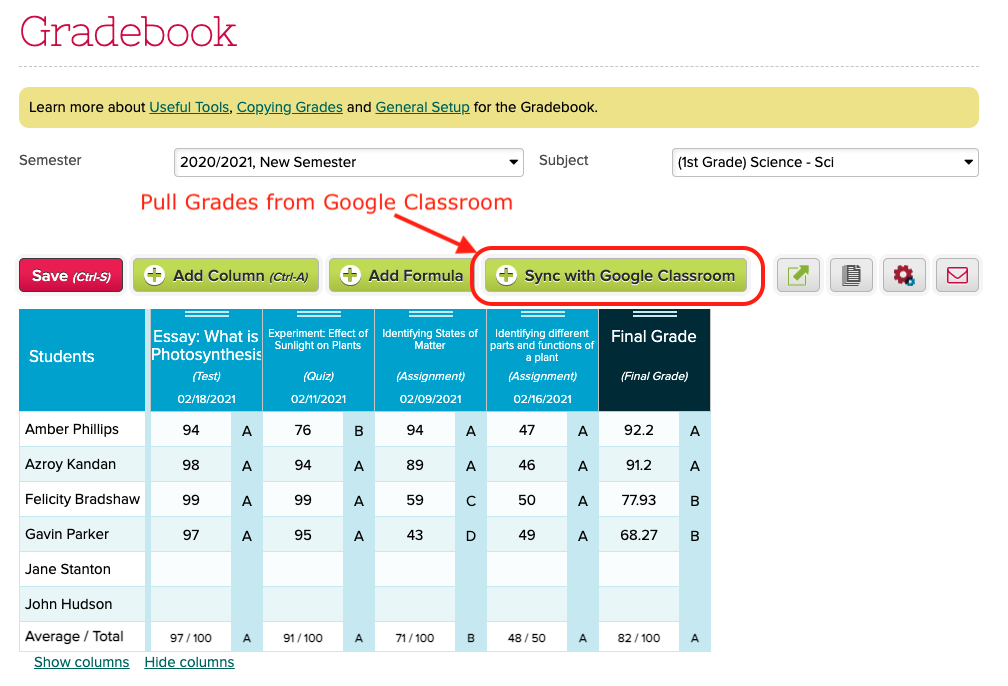This screenshot has width=1008, height=686.
Task: Click the Add Column button
Action: [x=226, y=275]
